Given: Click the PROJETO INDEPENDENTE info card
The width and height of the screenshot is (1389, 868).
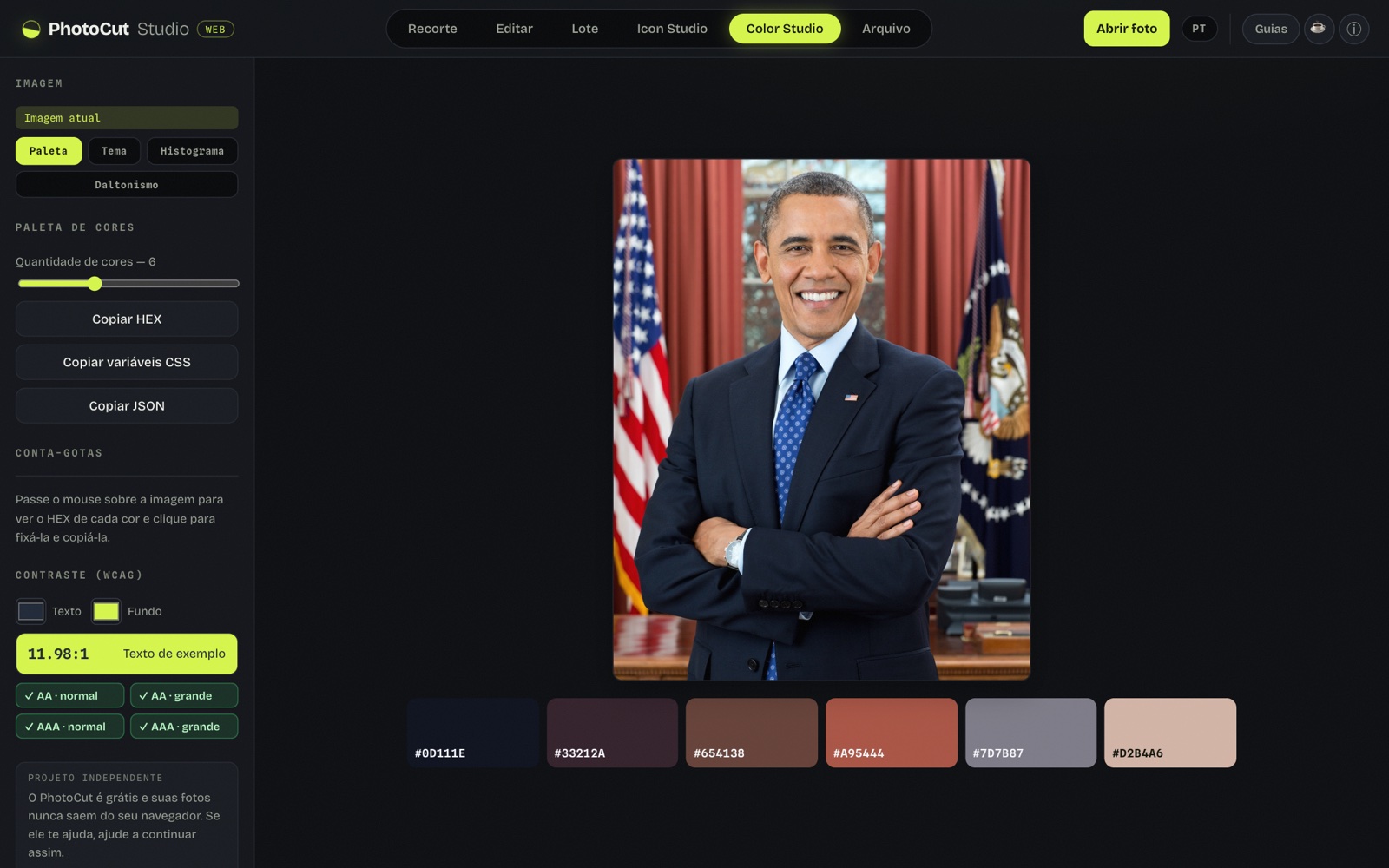Looking at the screenshot, I should tap(127, 815).
